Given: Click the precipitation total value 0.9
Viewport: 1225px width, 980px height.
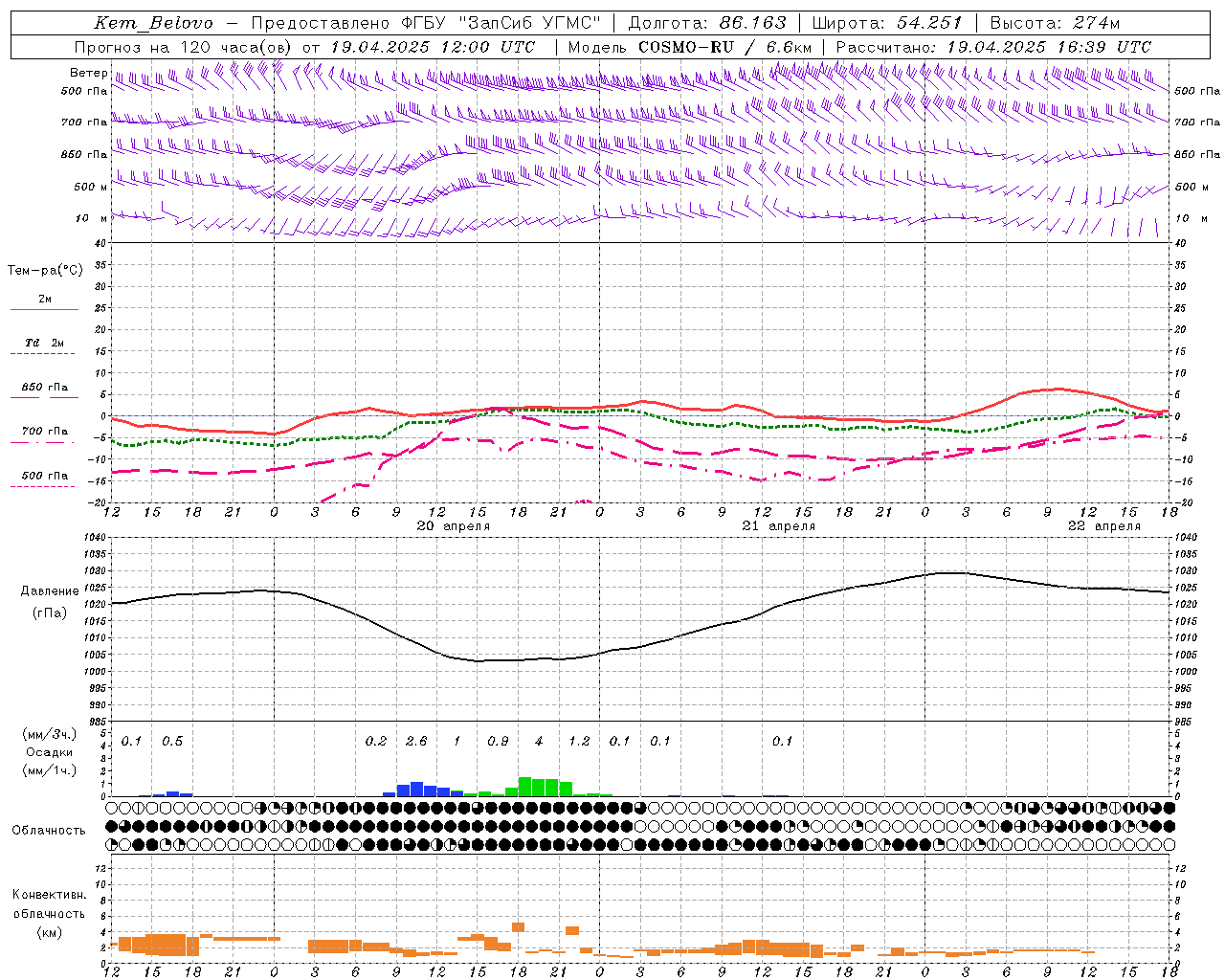Looking at the screenshot, I should pyautogui.click(x=499, y=741).
